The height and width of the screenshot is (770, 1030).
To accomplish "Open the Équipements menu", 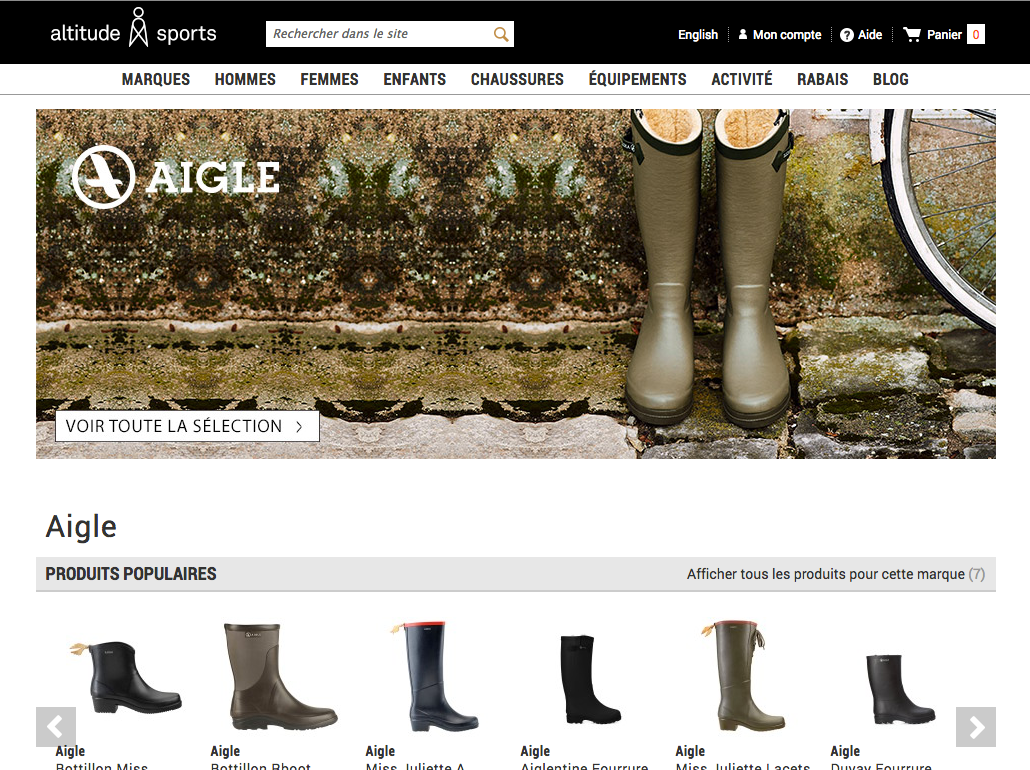I will (637, 79).
